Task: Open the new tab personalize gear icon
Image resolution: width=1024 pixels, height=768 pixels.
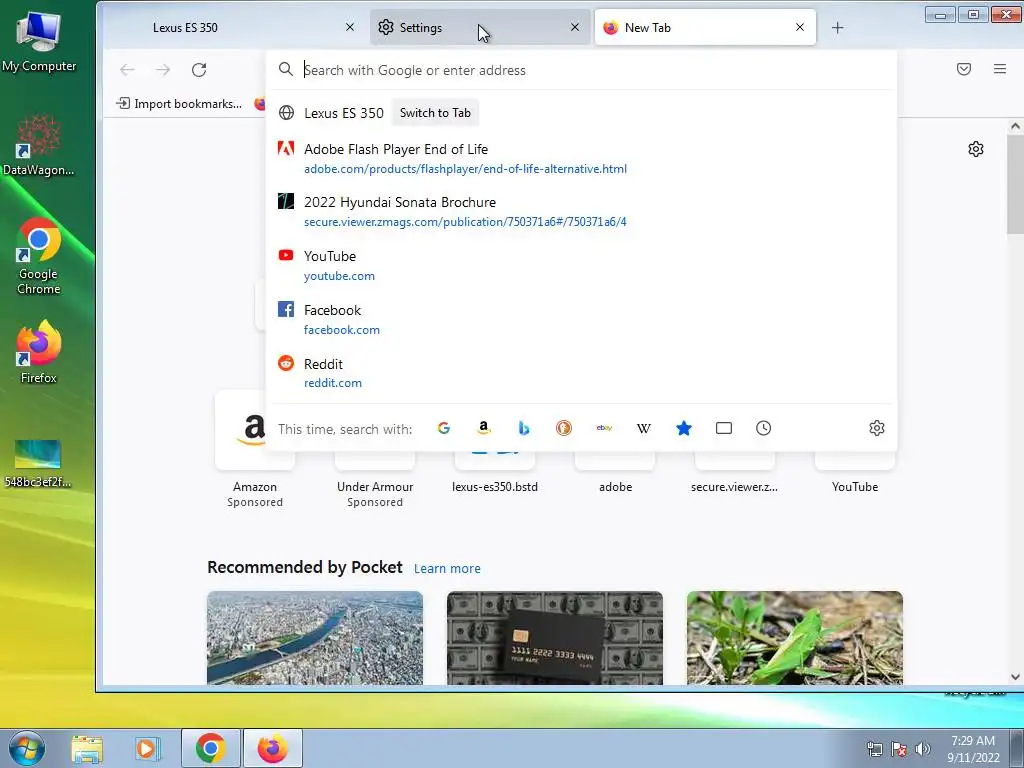Action: click(976, 149)
